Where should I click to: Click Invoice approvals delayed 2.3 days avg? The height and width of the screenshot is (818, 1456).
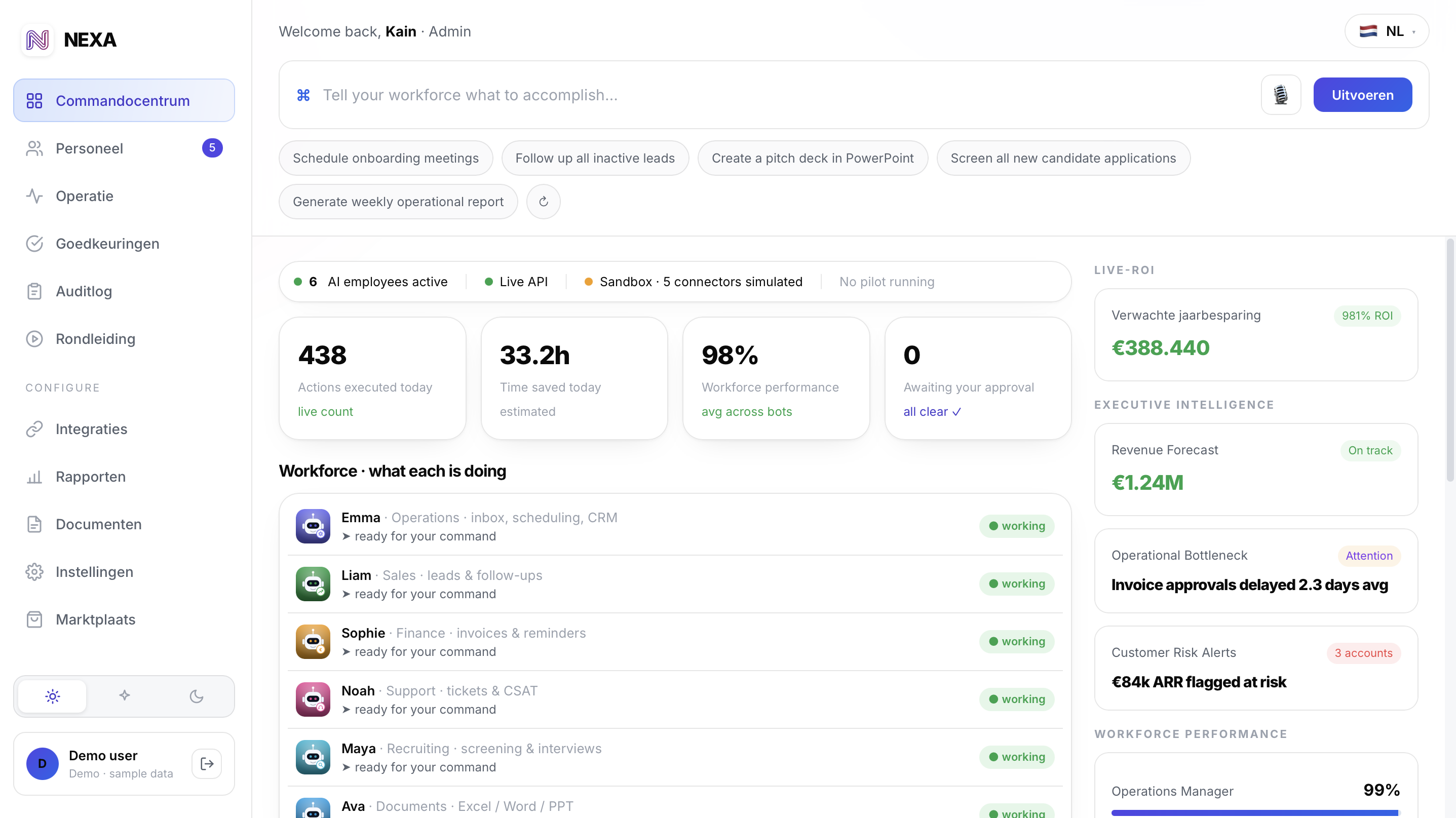1249,585
